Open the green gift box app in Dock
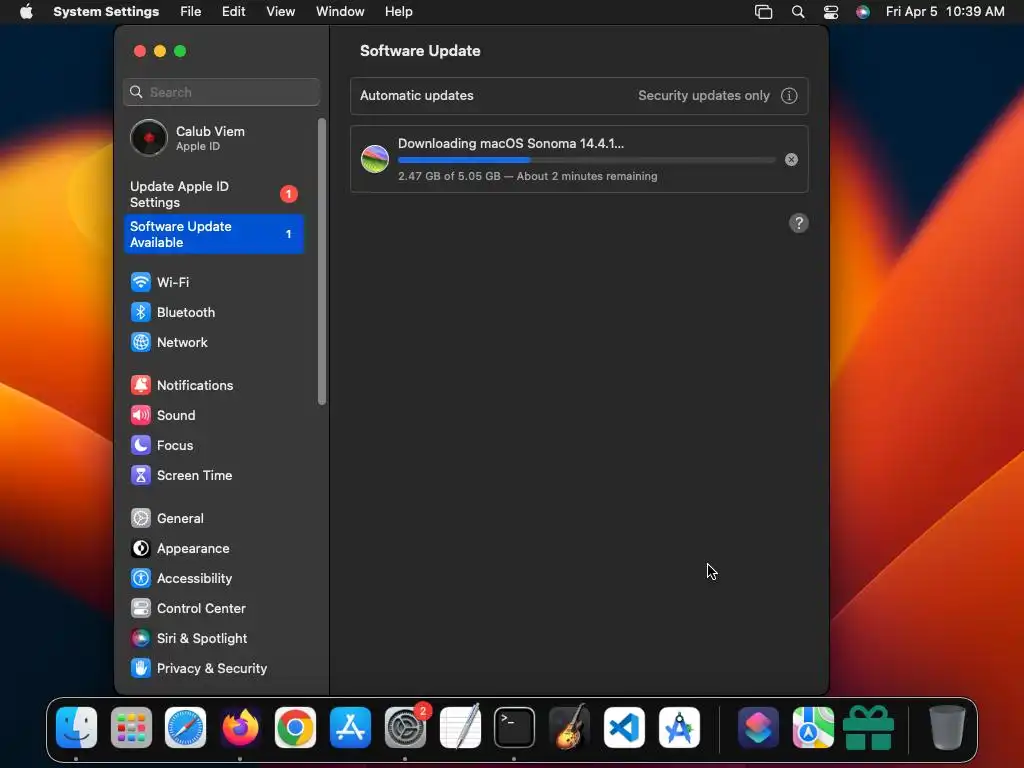 point(868,727)
